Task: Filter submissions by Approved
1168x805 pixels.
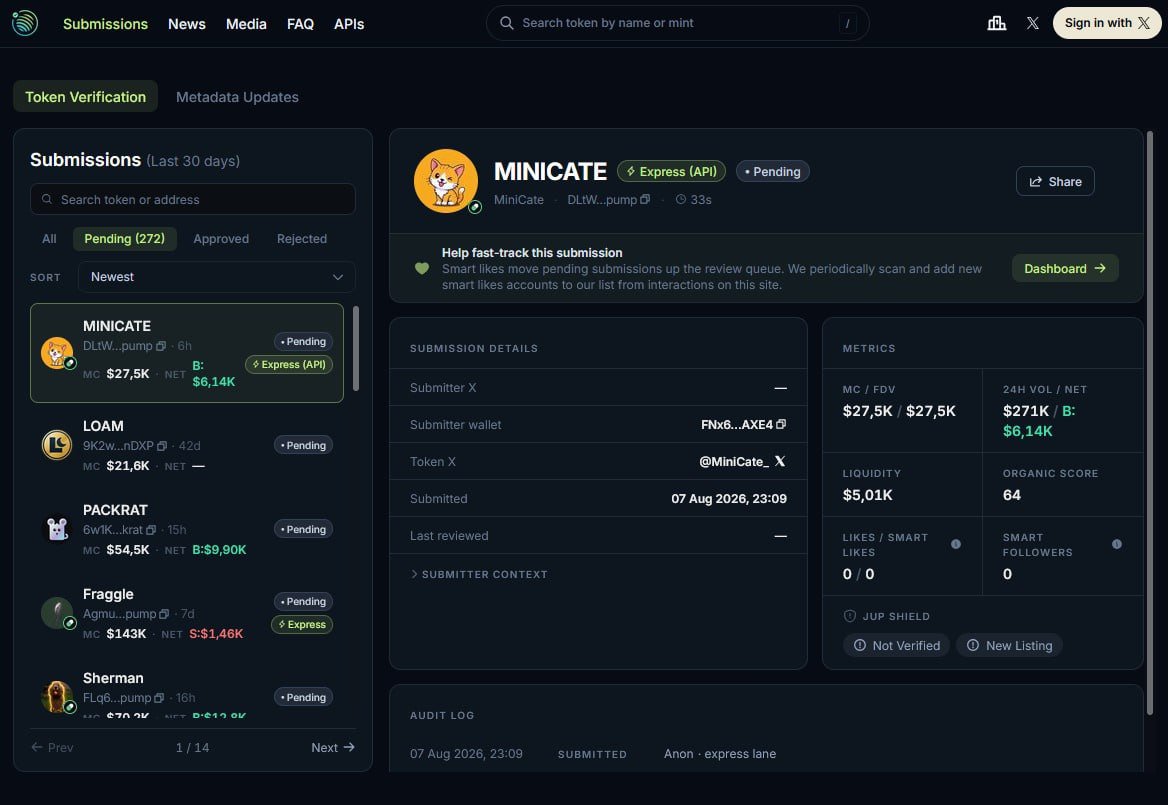Action: pos(221,239)
